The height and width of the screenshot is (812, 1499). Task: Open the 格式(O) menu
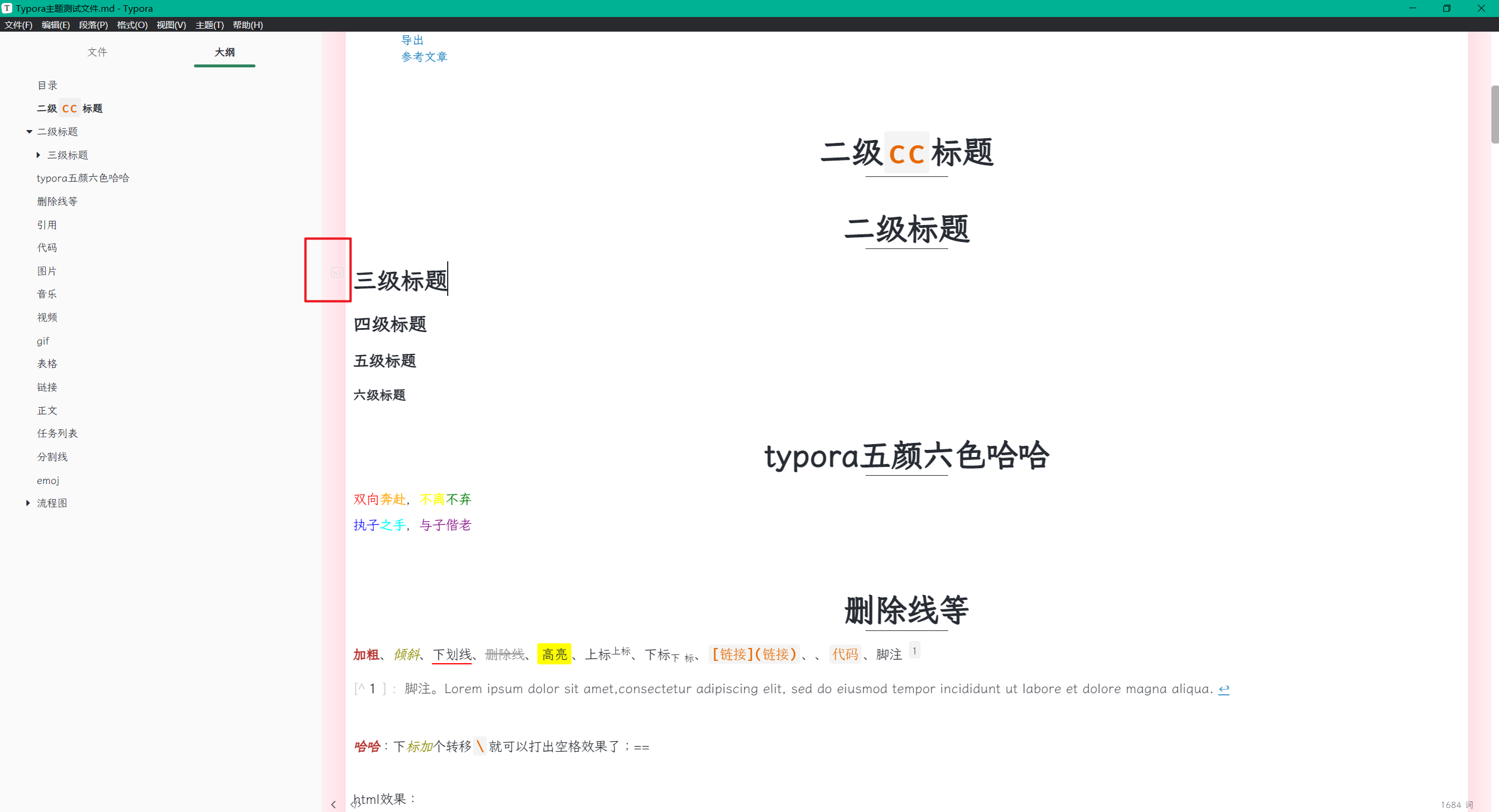tap(132, 25)
